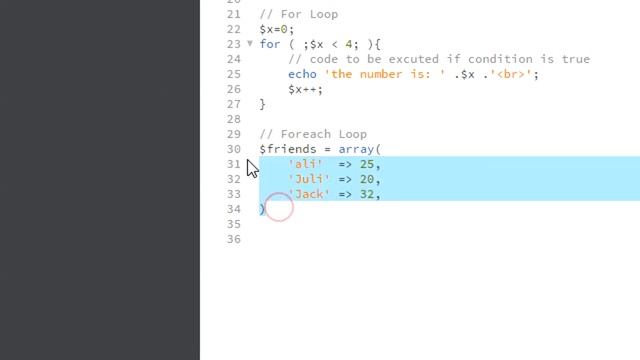The width and height of the screenshot is (640, 360).
Task: Click the 'the number is: ' string
Action: tap(384, 74)
